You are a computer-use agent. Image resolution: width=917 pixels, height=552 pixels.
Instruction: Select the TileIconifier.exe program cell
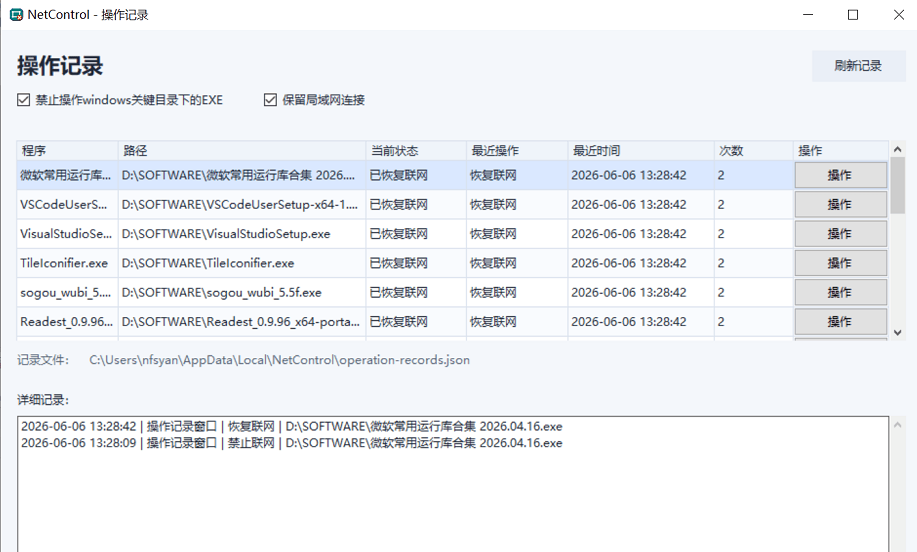pos(67,263)
